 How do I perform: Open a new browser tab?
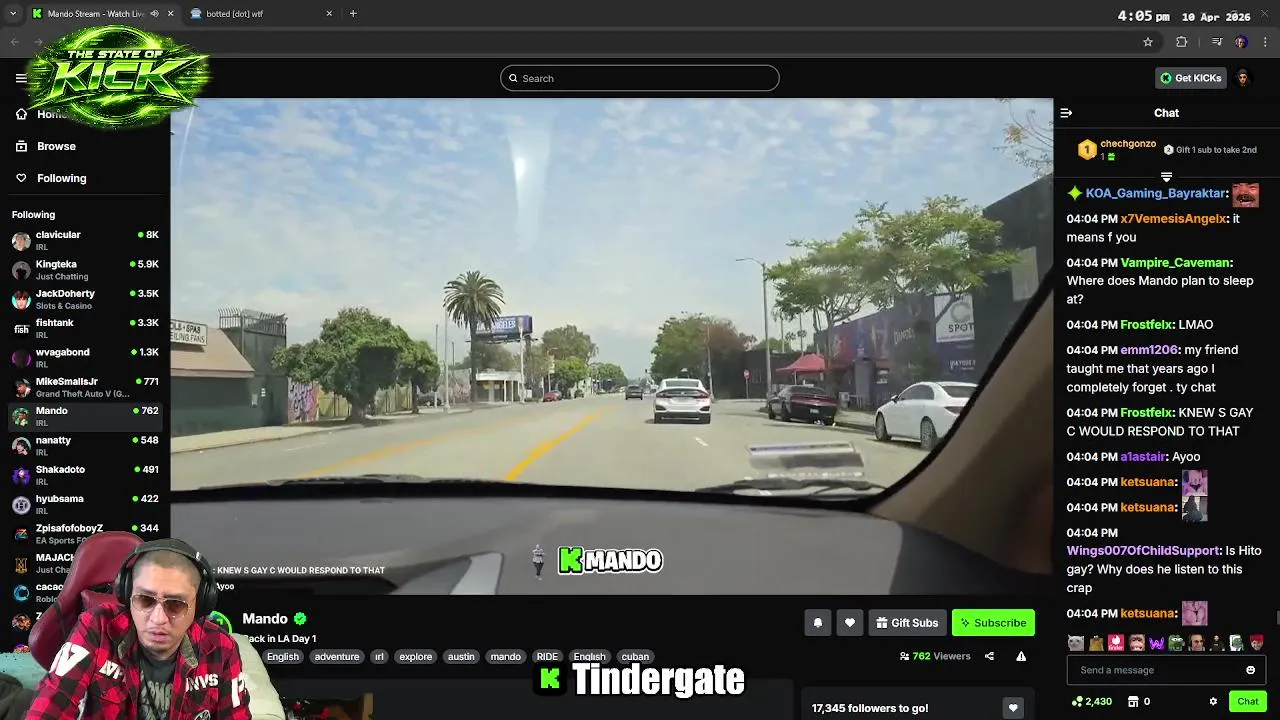point(353,14)
